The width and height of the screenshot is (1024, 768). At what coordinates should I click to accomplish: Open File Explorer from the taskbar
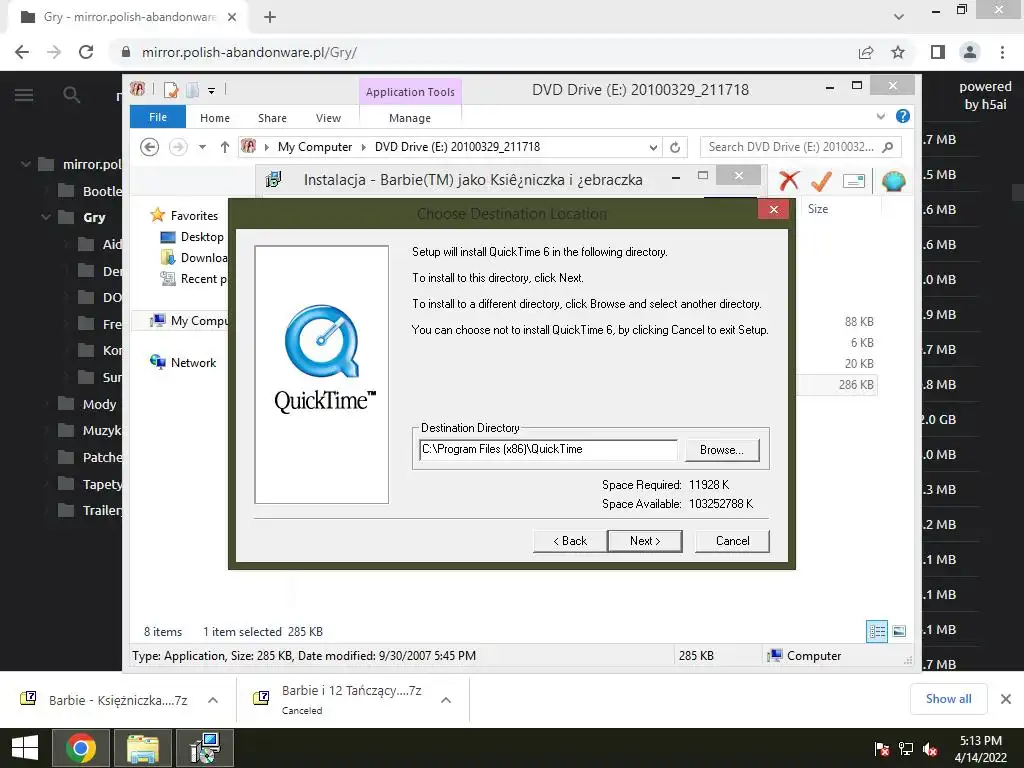coord(142,748)
